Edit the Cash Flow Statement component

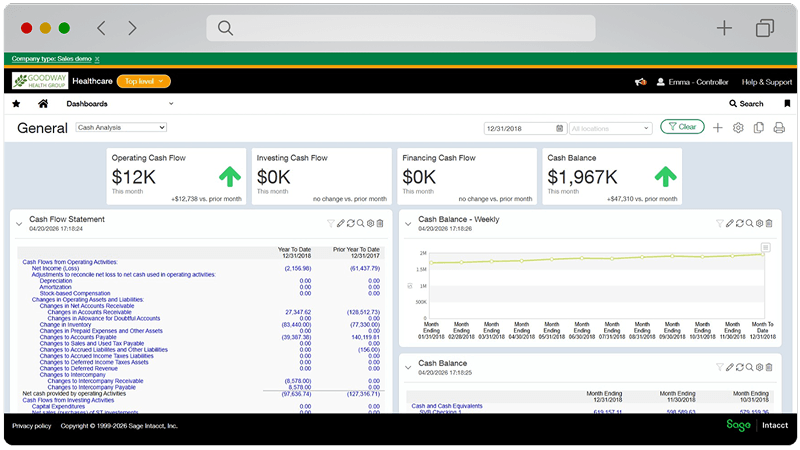[x=341, y=223]
